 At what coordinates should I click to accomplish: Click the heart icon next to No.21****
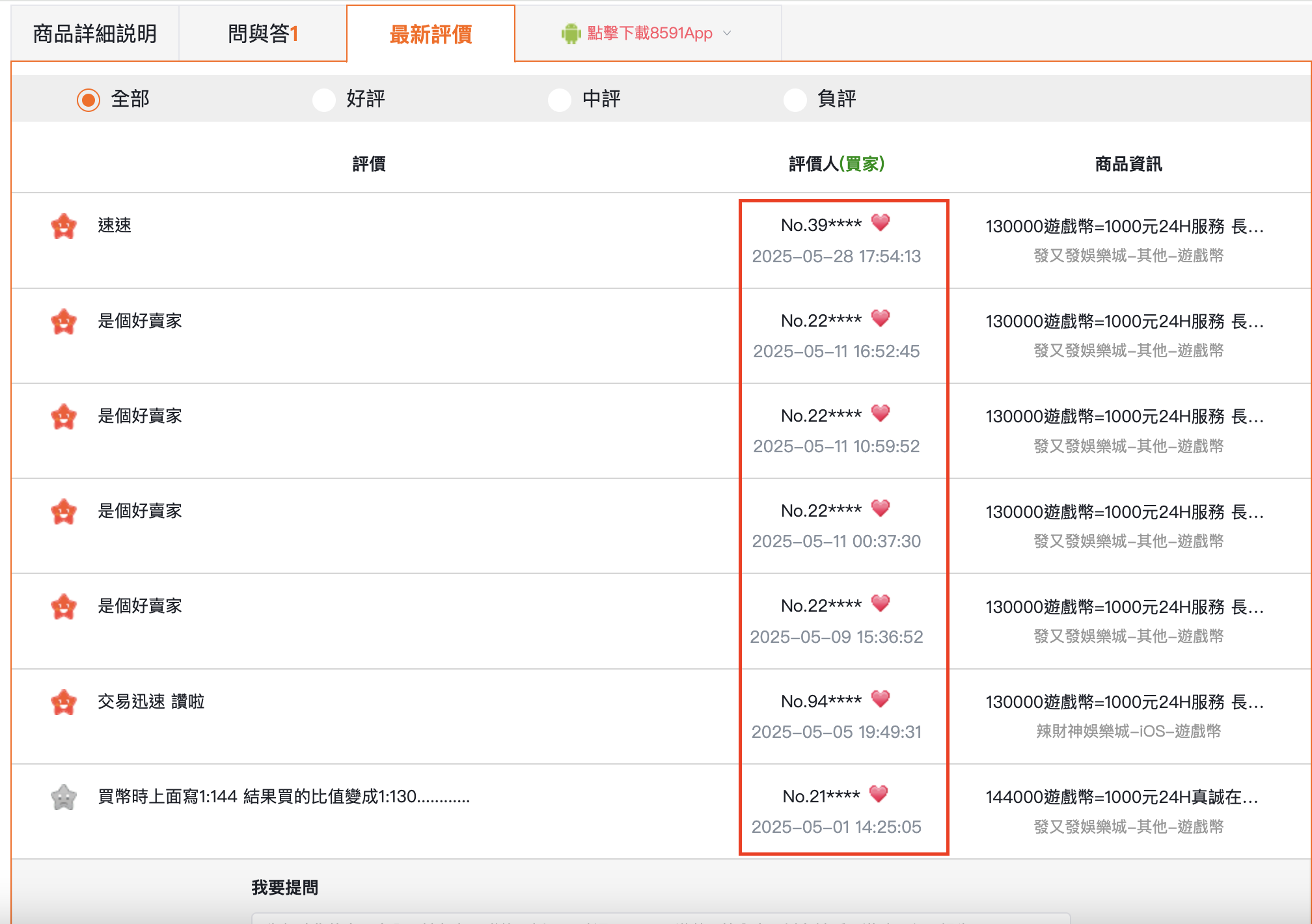point(879,794)
